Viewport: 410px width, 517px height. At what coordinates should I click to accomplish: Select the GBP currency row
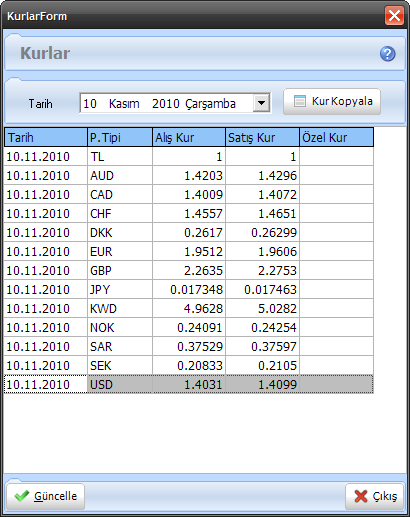click(189, 270)
